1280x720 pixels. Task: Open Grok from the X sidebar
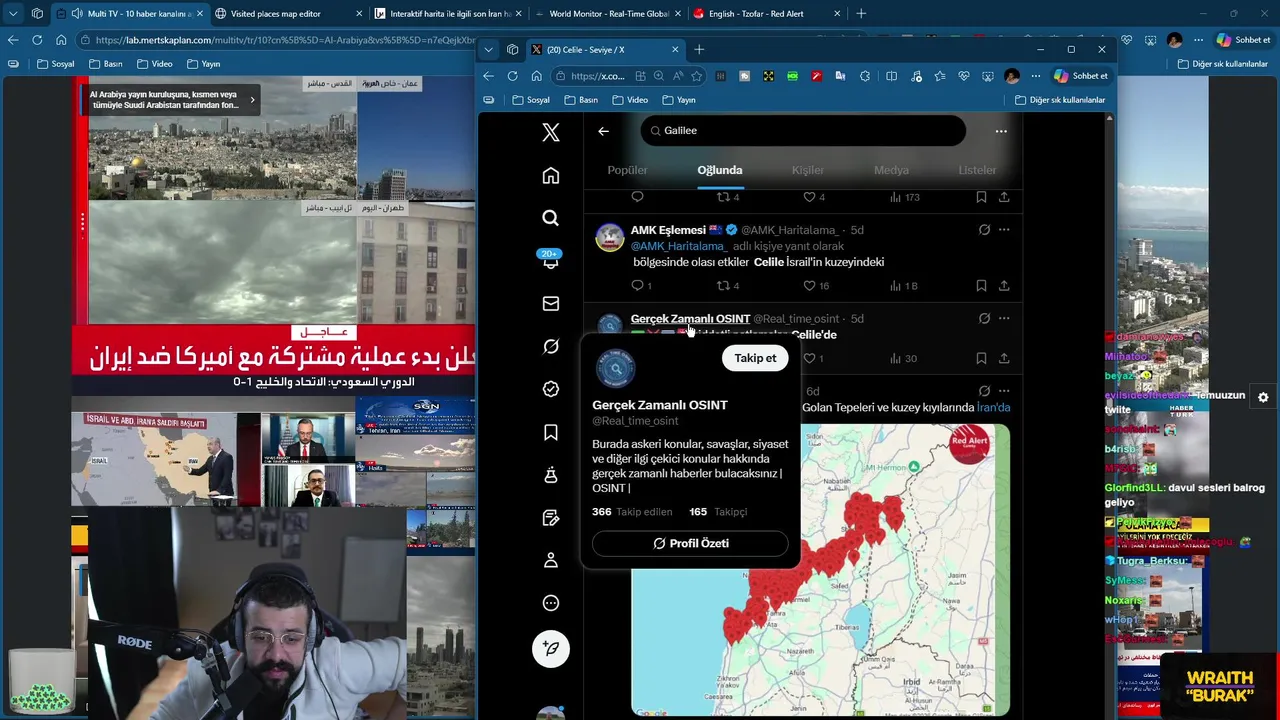551,346
